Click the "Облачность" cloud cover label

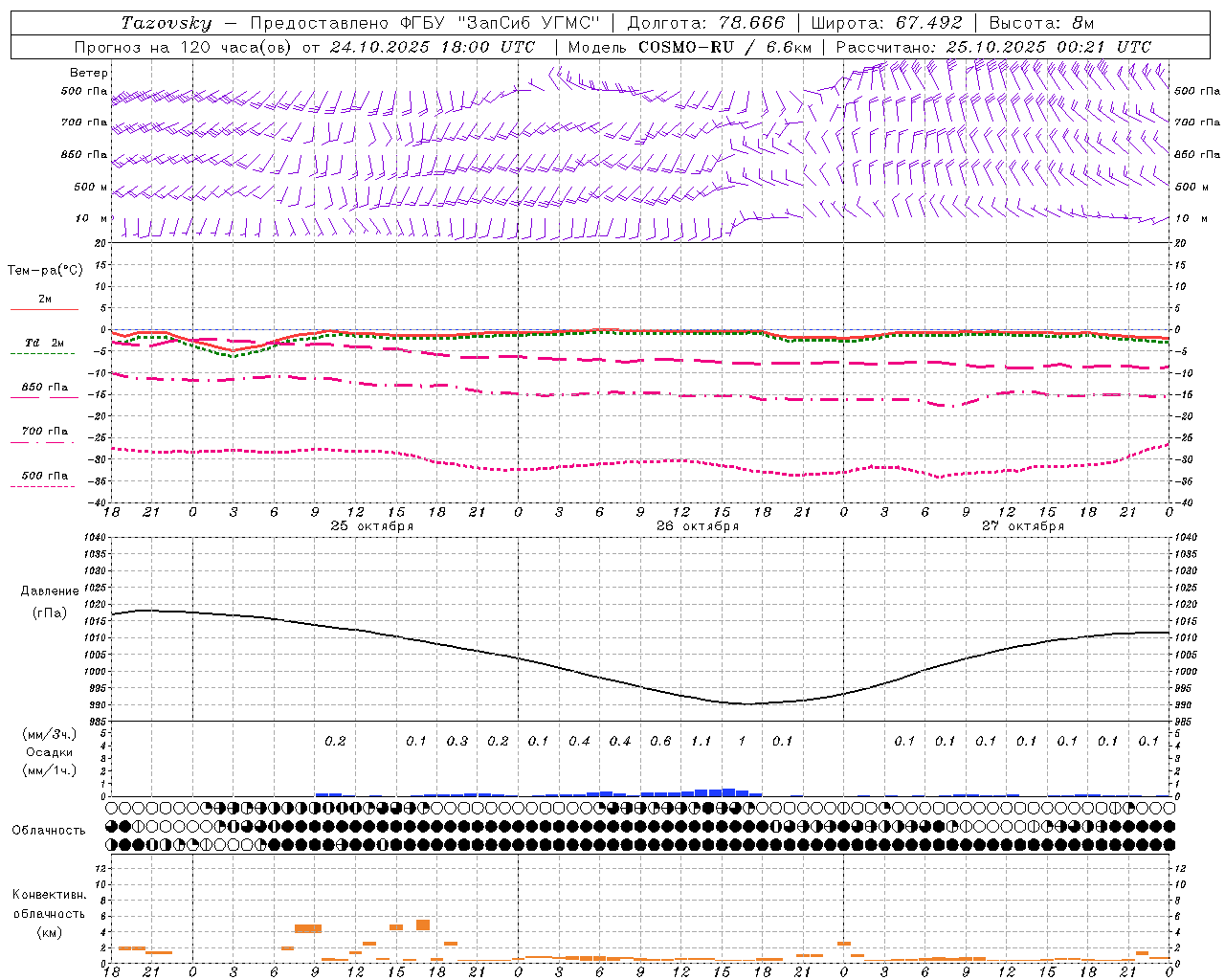coord(49,831)
